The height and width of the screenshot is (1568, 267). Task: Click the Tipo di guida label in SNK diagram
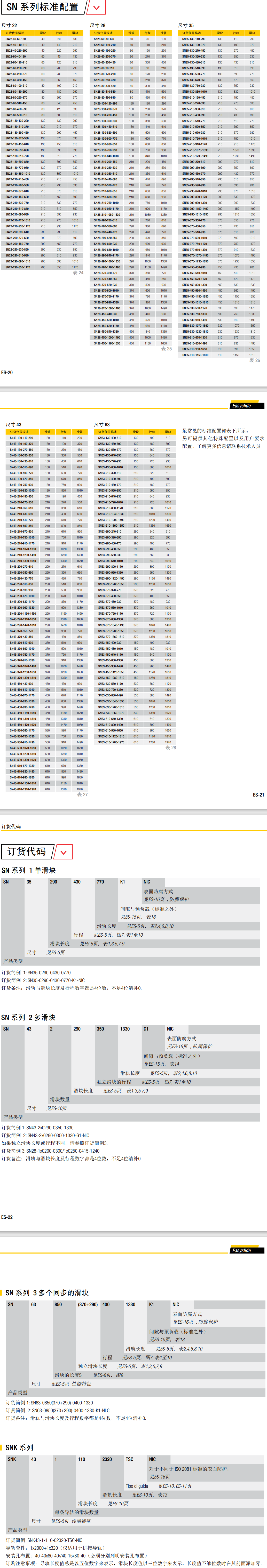137,1486
